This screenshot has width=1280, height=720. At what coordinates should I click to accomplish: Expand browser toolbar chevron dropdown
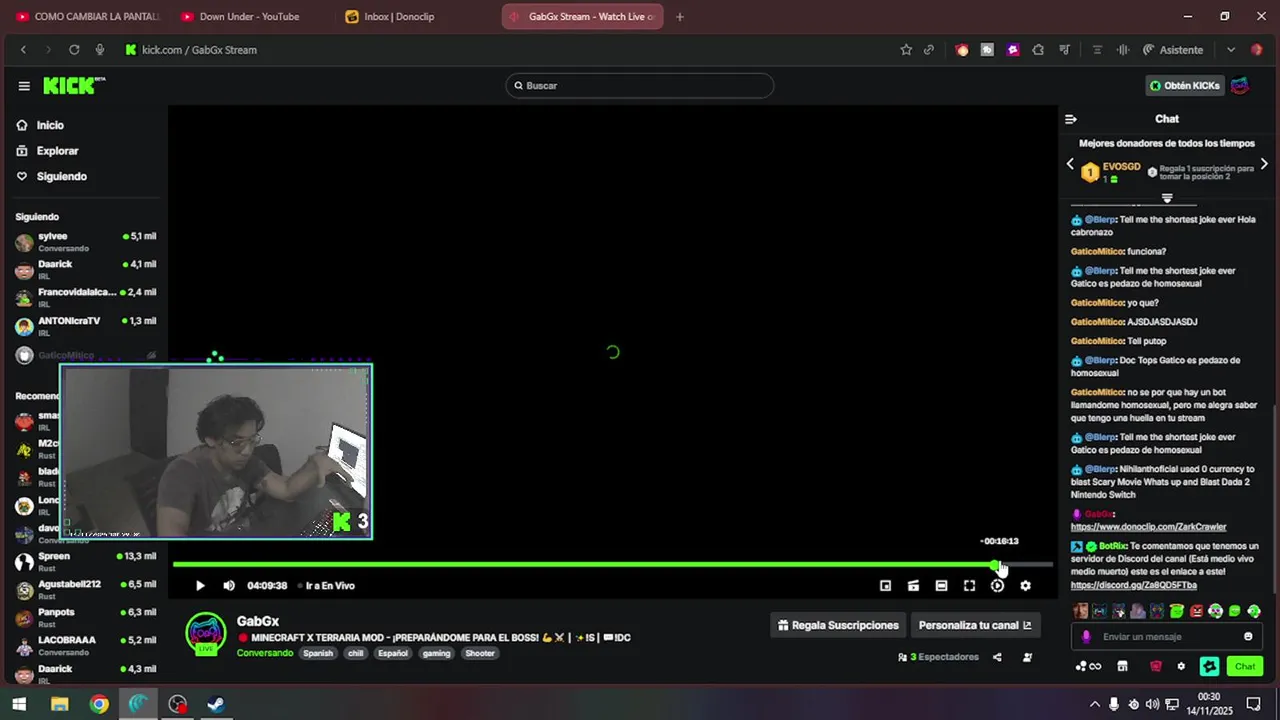(1231, 50)
